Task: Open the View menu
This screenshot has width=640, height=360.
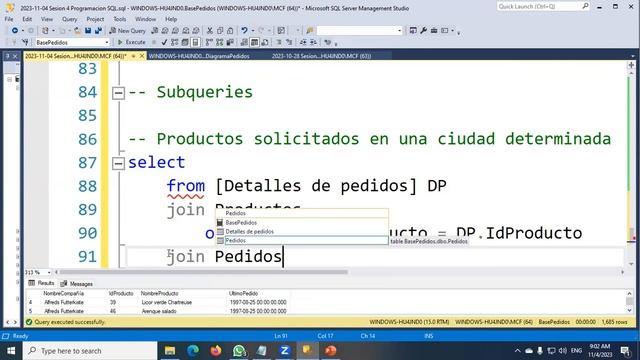Action: coord(47,19)
